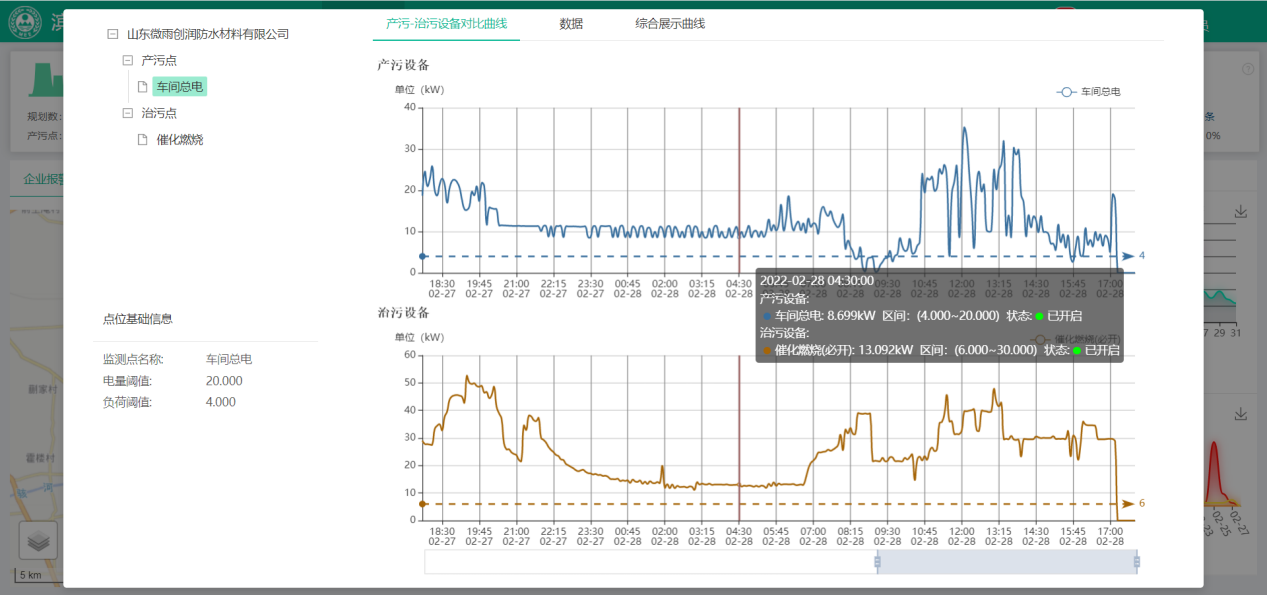Collapse the 产污点 tree branch
Image resolution: width=1267 pixels, height=595 pixels.
(x=127, y=61)
